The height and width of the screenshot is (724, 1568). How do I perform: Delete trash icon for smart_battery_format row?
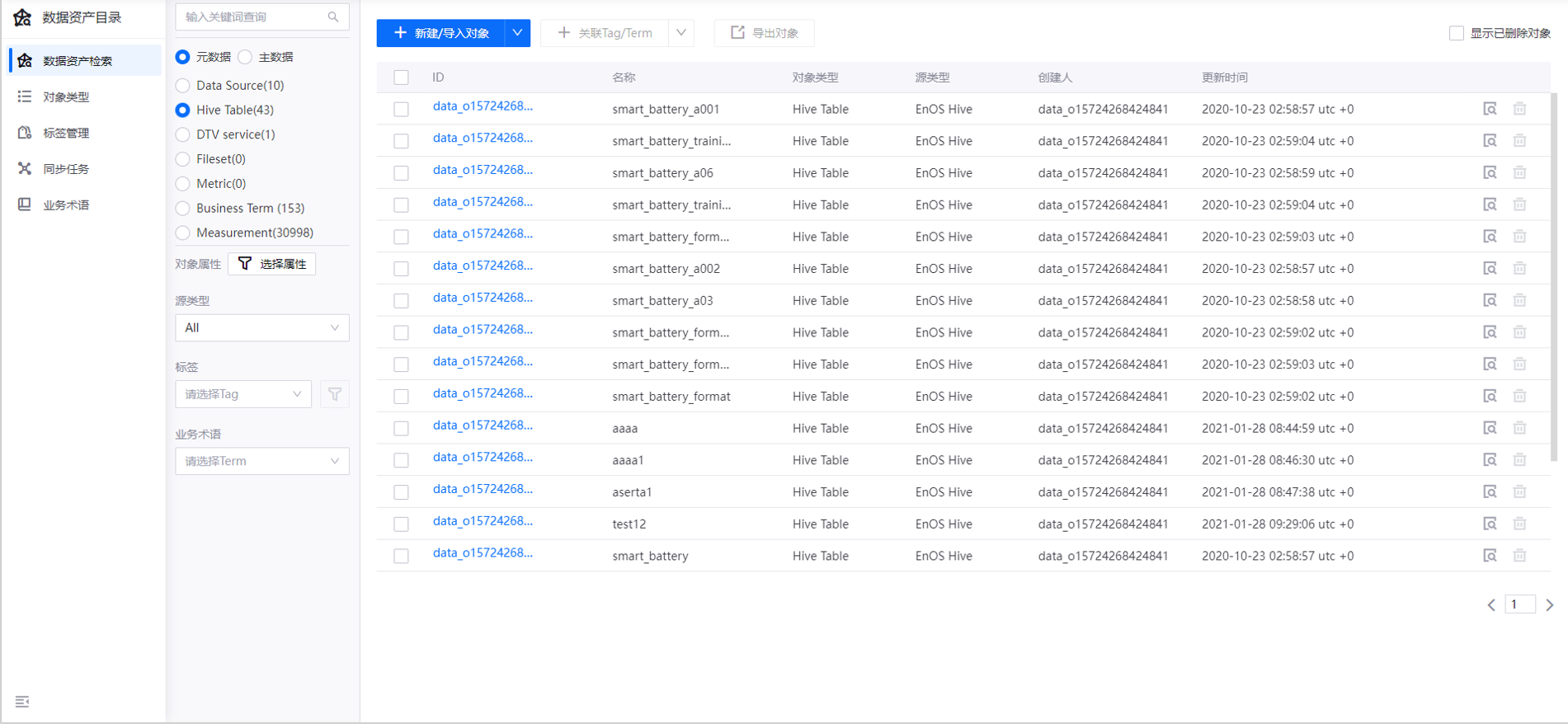click(x=1519, y=396)
